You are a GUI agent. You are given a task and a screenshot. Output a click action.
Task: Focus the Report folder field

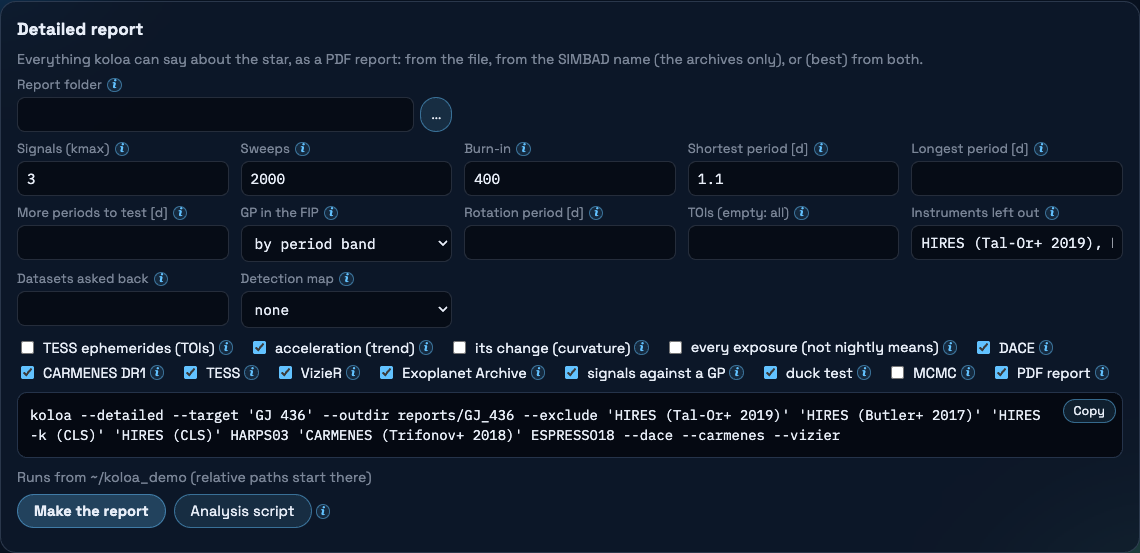(x=215, y=115)
